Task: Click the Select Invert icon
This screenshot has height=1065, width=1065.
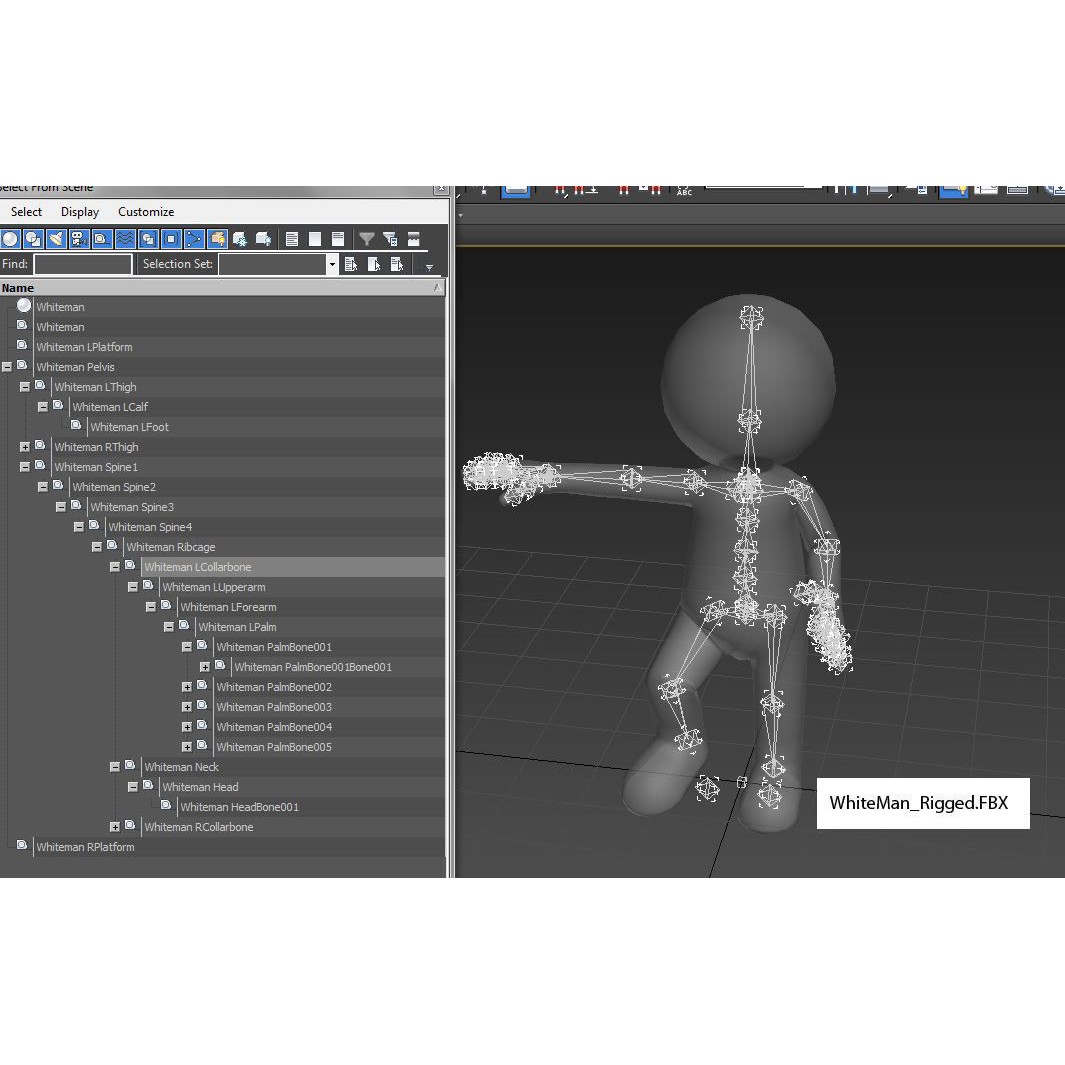Action: 338,238
